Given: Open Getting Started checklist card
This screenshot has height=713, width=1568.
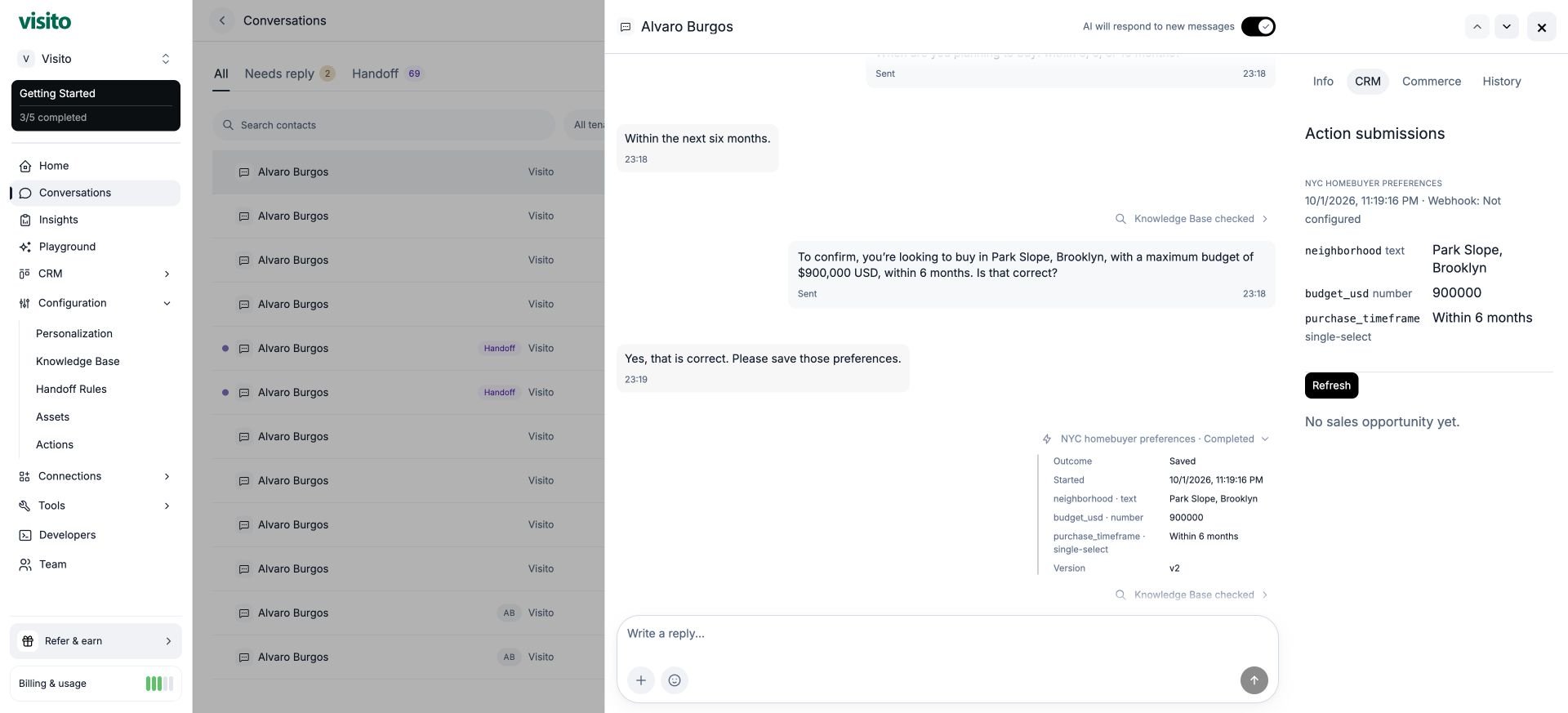Looking at the screenshot, I should (96, 105).
